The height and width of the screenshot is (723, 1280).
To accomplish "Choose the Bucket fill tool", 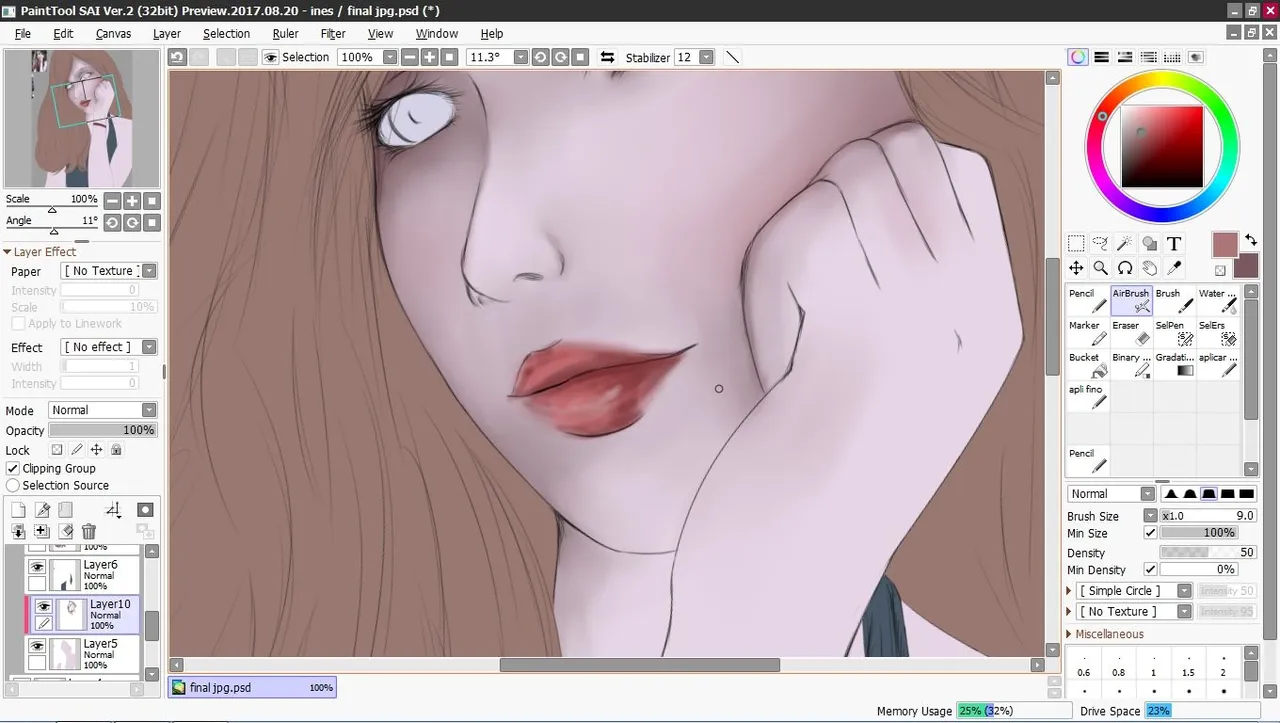I will (x=1088, y=365).
